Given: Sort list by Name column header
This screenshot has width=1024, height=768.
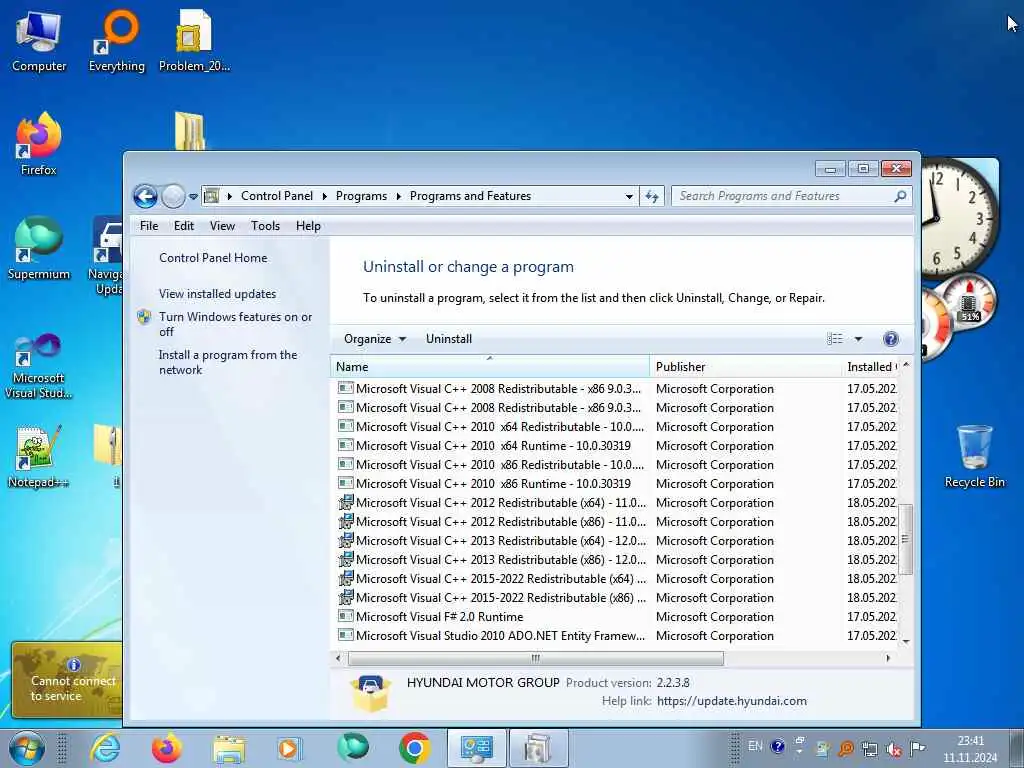Looking at the screenshot, I should pyautogui.click(x=490, y=367).
